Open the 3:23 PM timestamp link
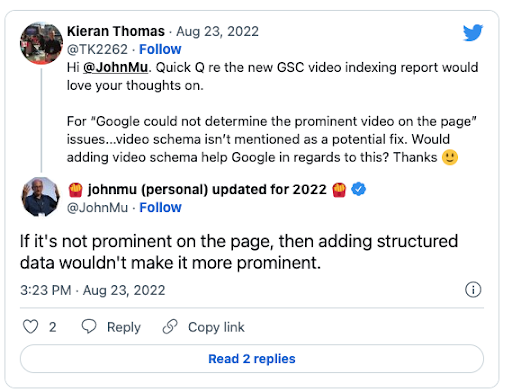The width and height of the screenshot is (512, 392). tap(92, 290)
